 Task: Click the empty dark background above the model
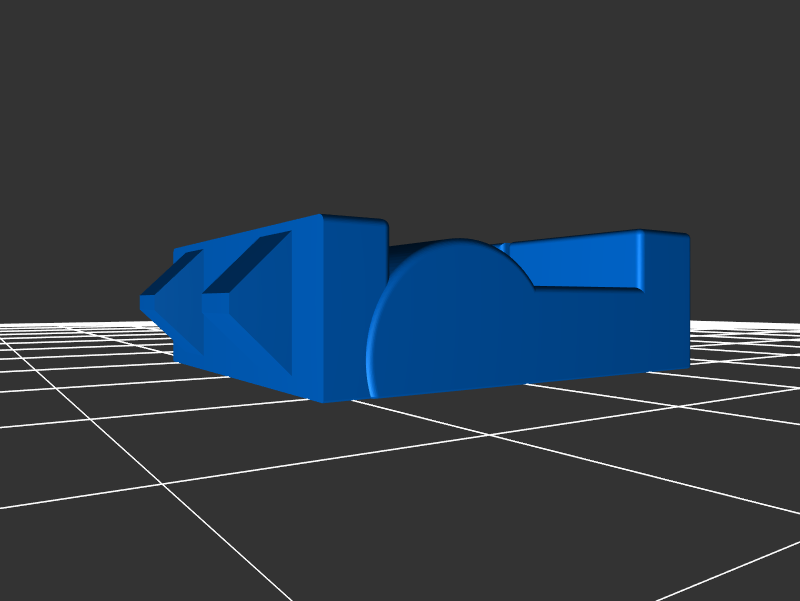tap(400, 100)
